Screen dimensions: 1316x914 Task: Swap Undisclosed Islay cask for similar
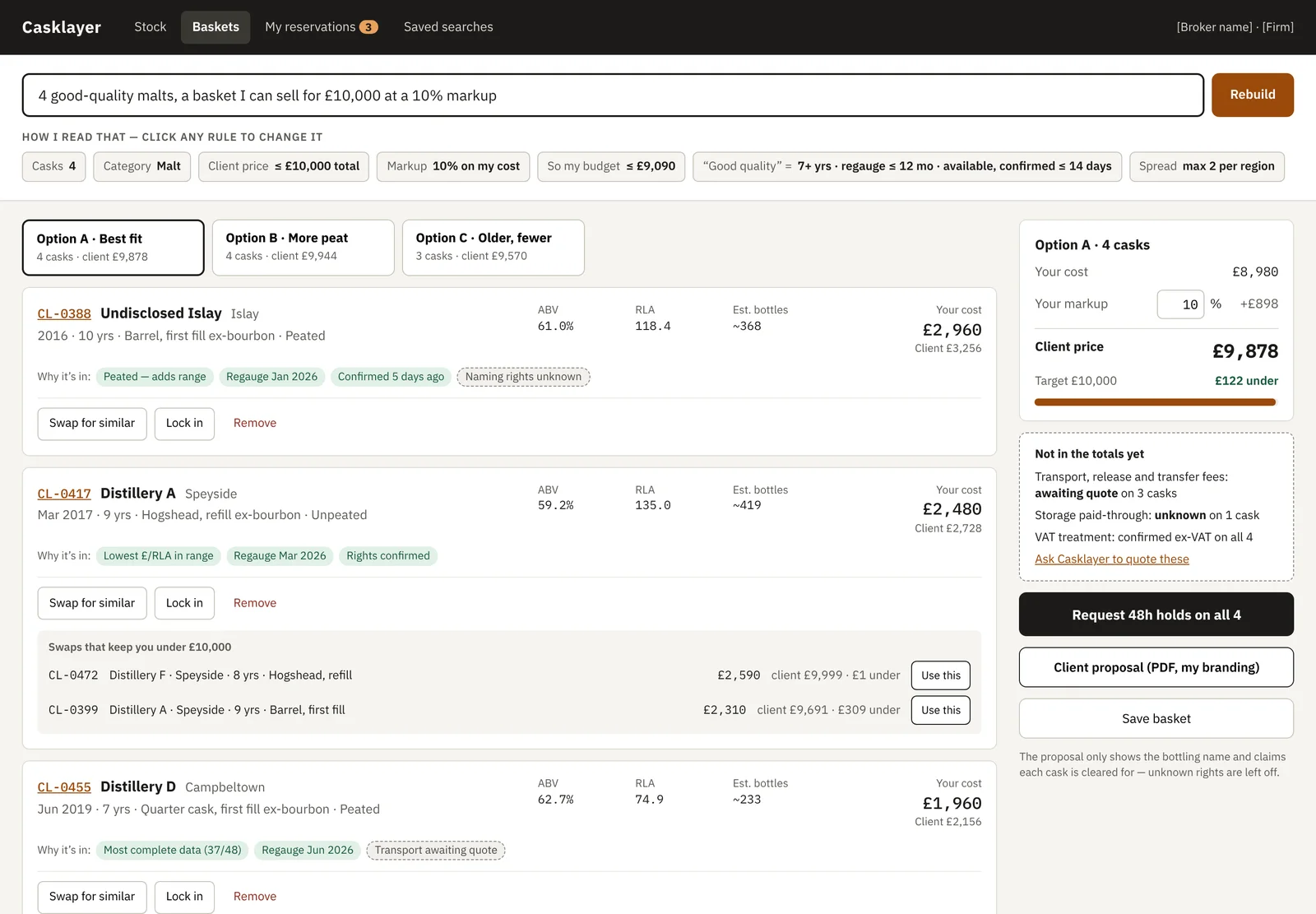[92, 424]
